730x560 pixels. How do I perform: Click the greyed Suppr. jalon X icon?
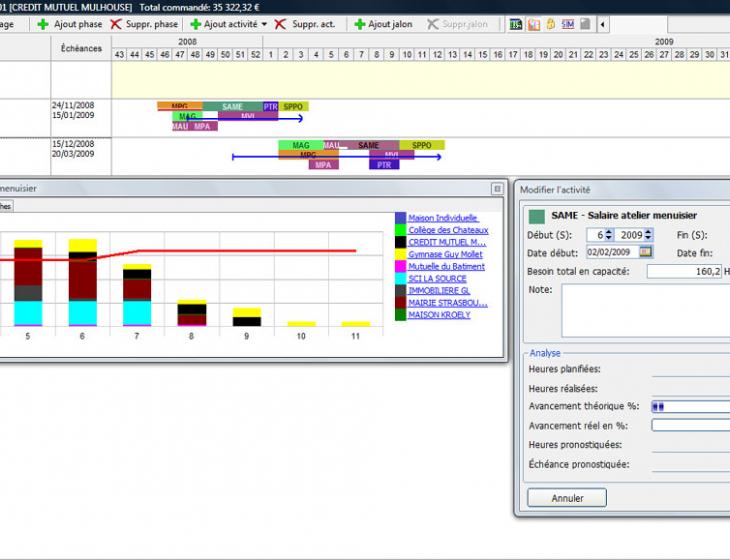[x=433, y=24]
